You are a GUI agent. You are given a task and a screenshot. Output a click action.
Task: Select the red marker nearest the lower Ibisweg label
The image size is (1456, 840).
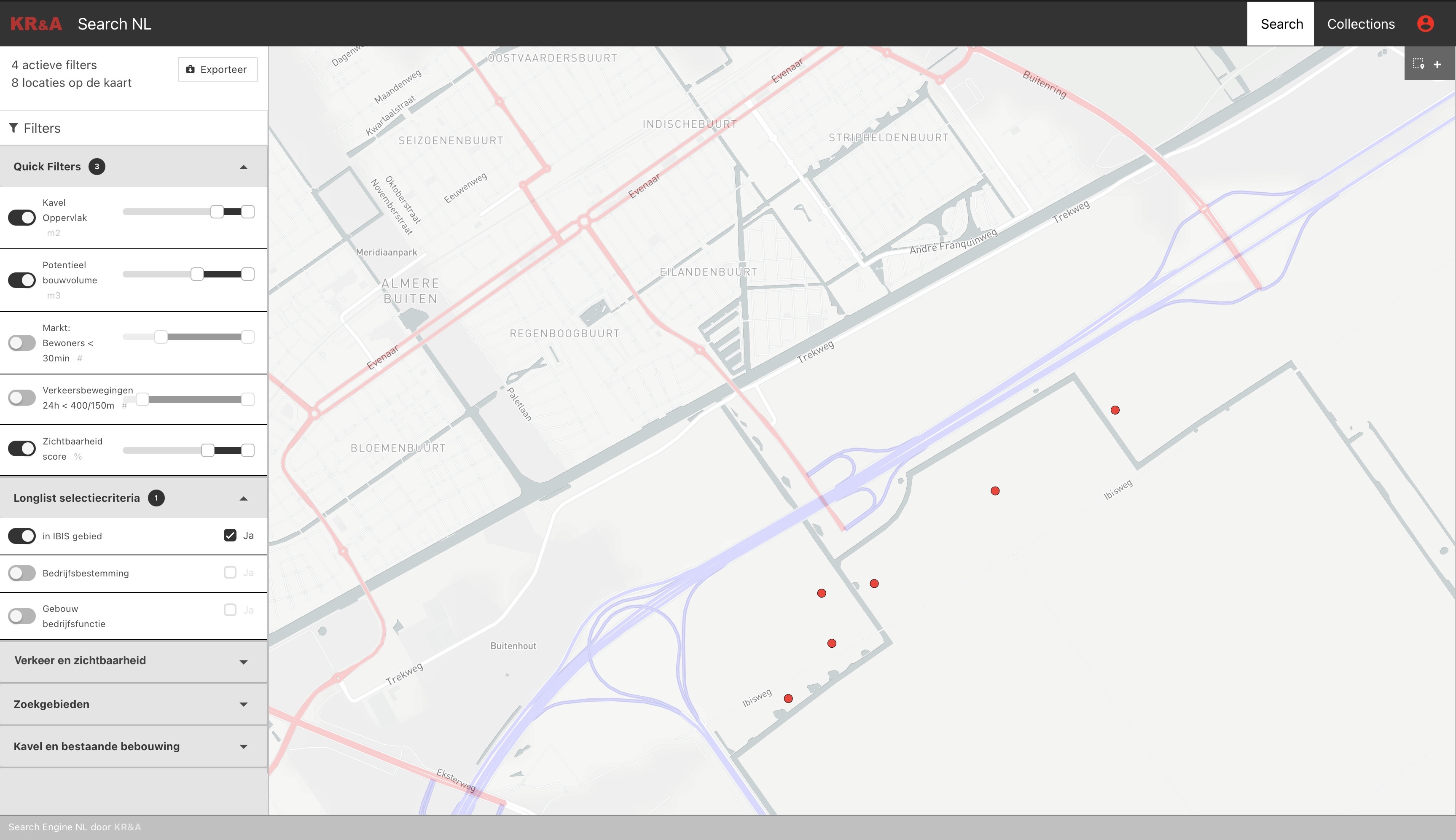coord(788,699)
